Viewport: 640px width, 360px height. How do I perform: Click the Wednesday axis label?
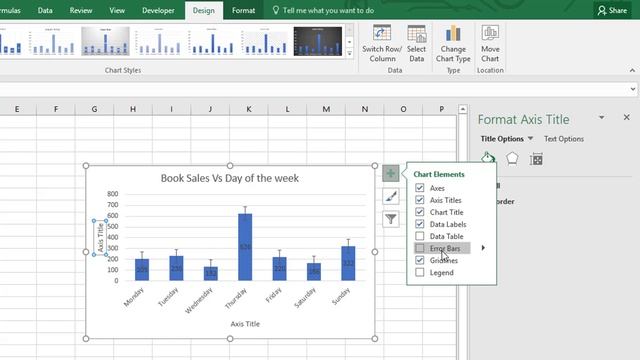199,300
